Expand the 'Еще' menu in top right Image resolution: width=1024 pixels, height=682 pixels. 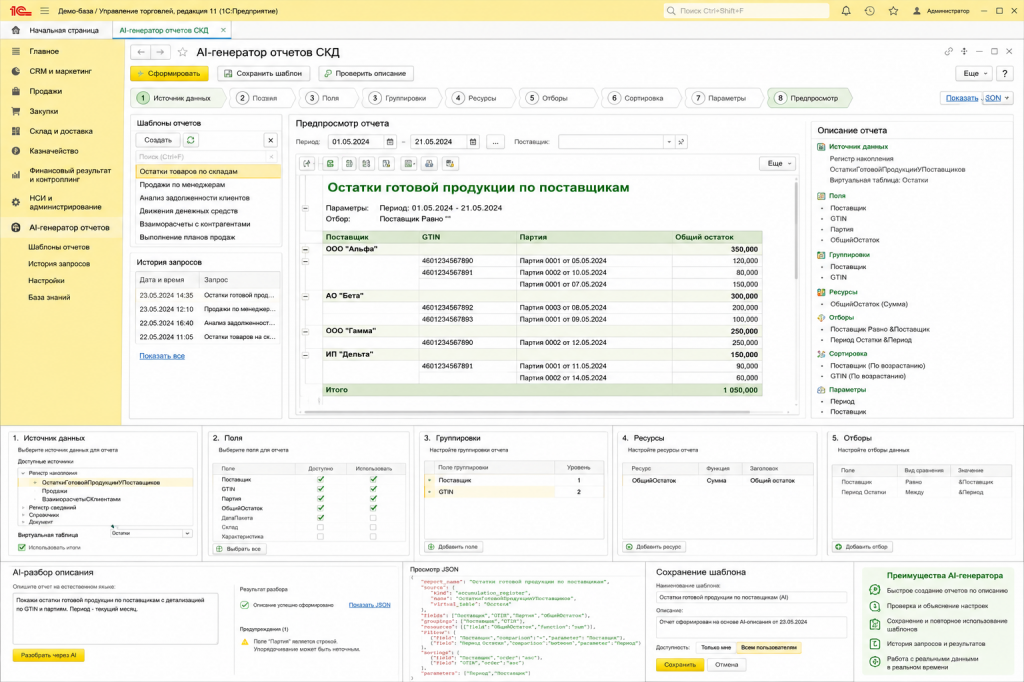click(976, 73)
